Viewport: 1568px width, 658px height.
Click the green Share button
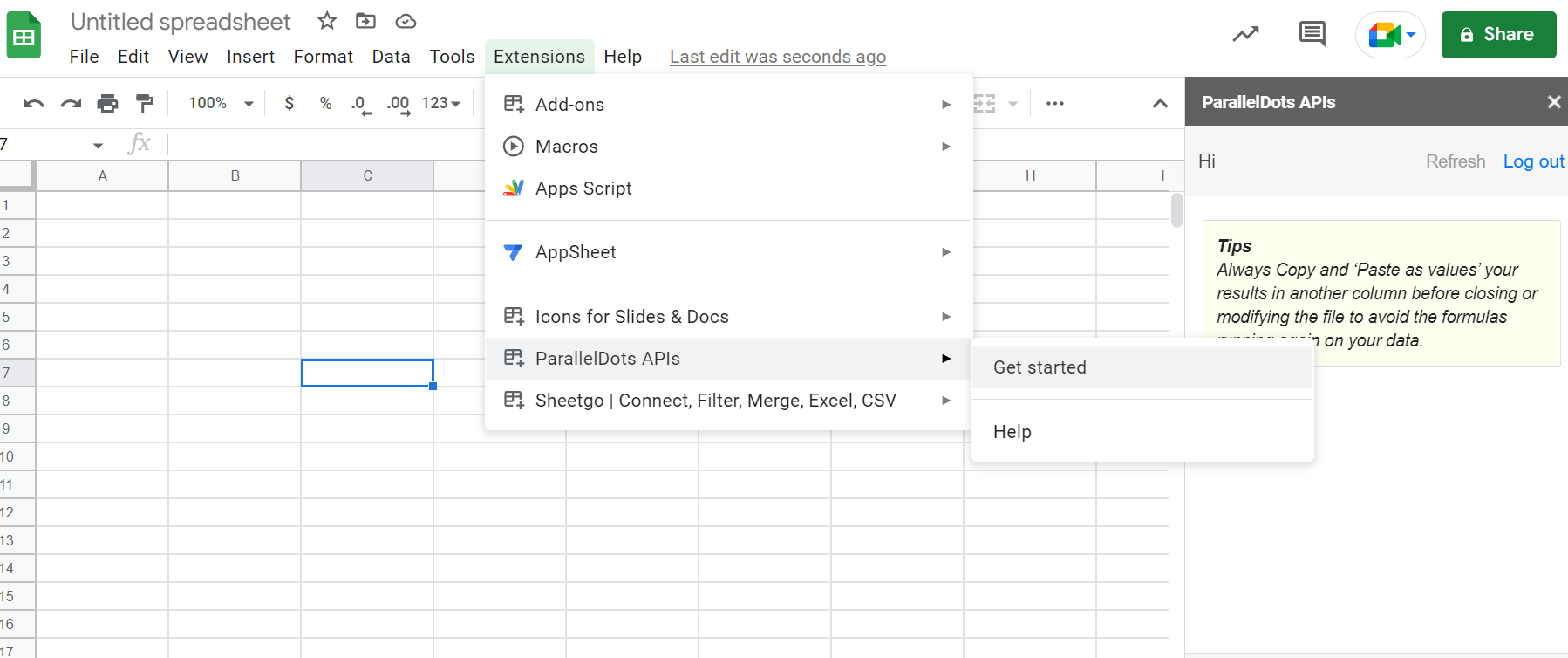pyautogui.click(x=1498, y=35)
